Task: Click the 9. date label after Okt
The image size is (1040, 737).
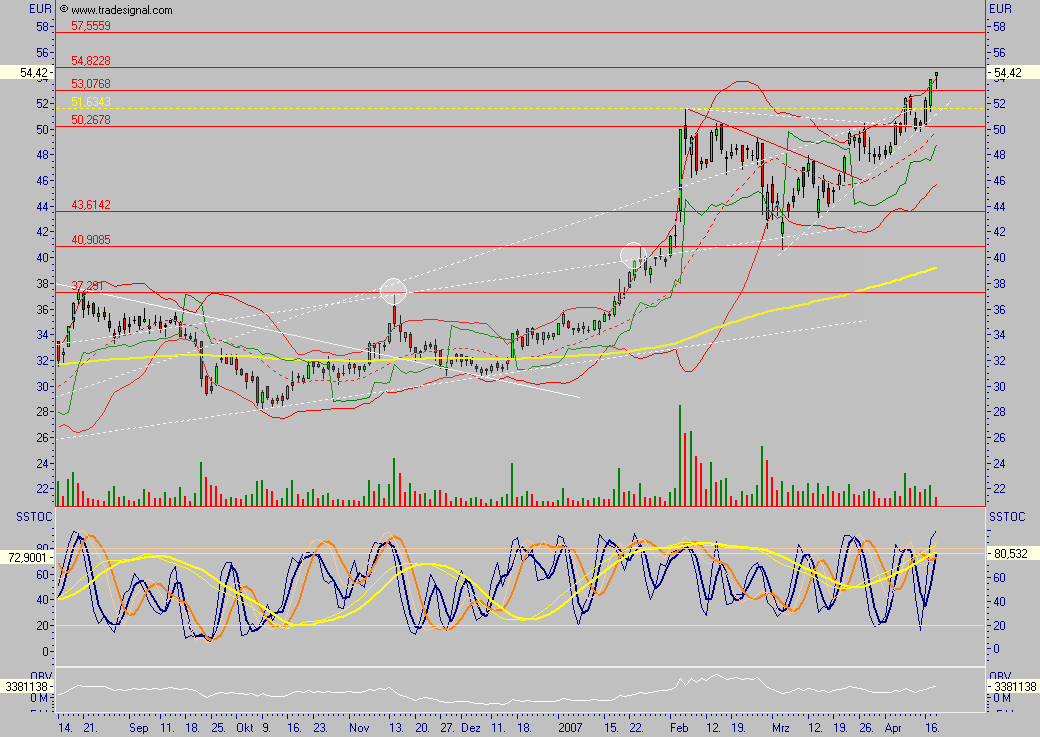Action: [x=266, y=728]
